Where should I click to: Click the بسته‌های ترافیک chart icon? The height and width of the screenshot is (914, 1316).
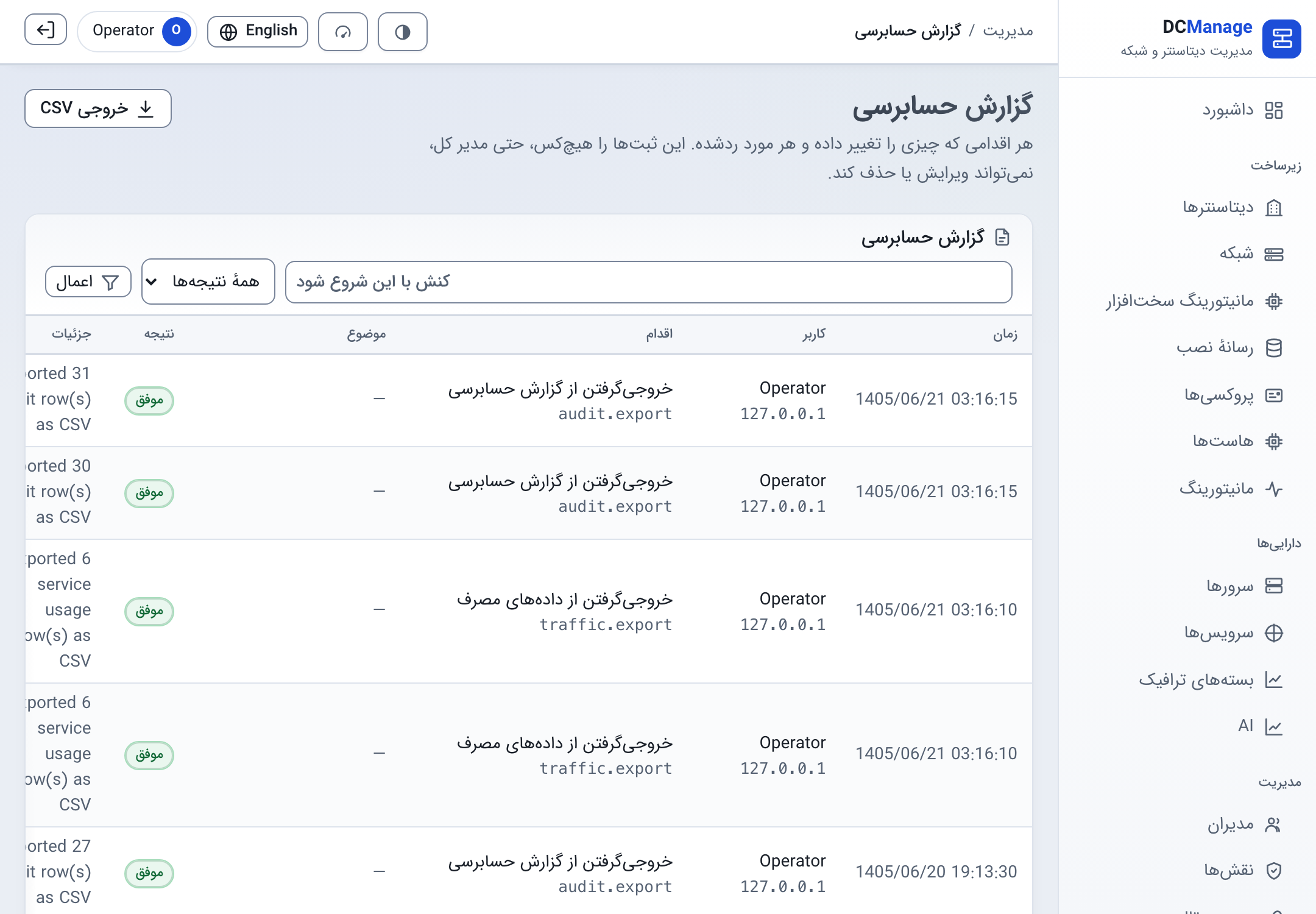(1274, 680)
